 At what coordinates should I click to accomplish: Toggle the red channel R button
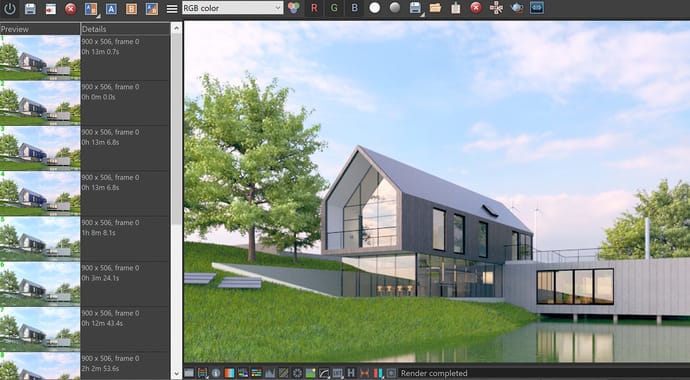314,8
